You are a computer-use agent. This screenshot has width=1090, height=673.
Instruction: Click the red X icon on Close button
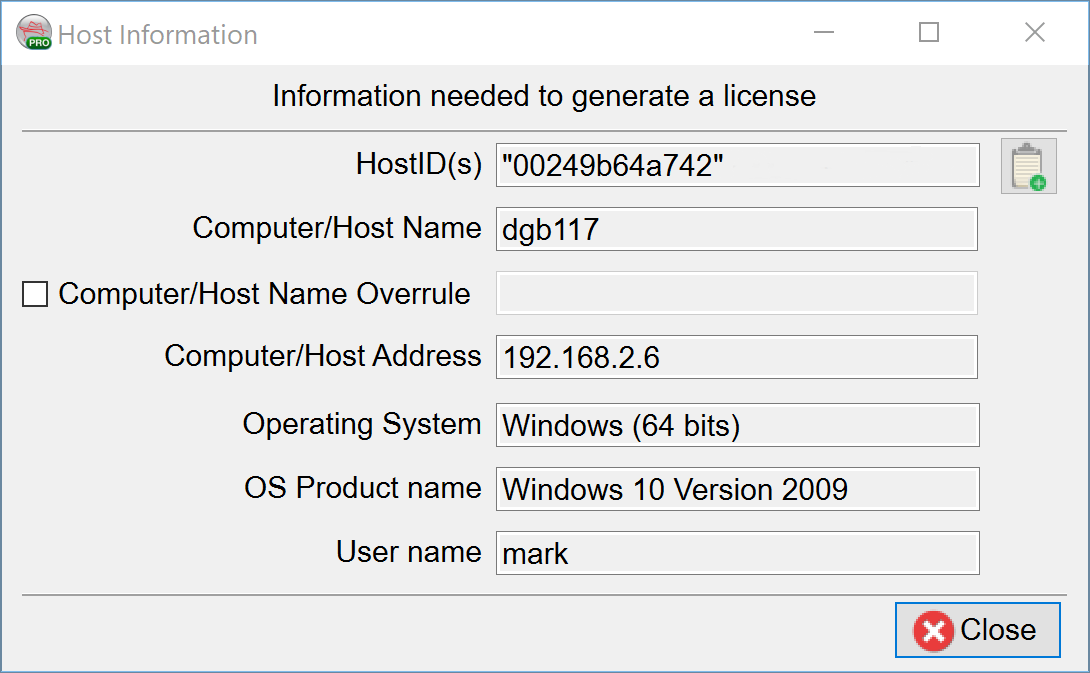click(x=933, y=631)
